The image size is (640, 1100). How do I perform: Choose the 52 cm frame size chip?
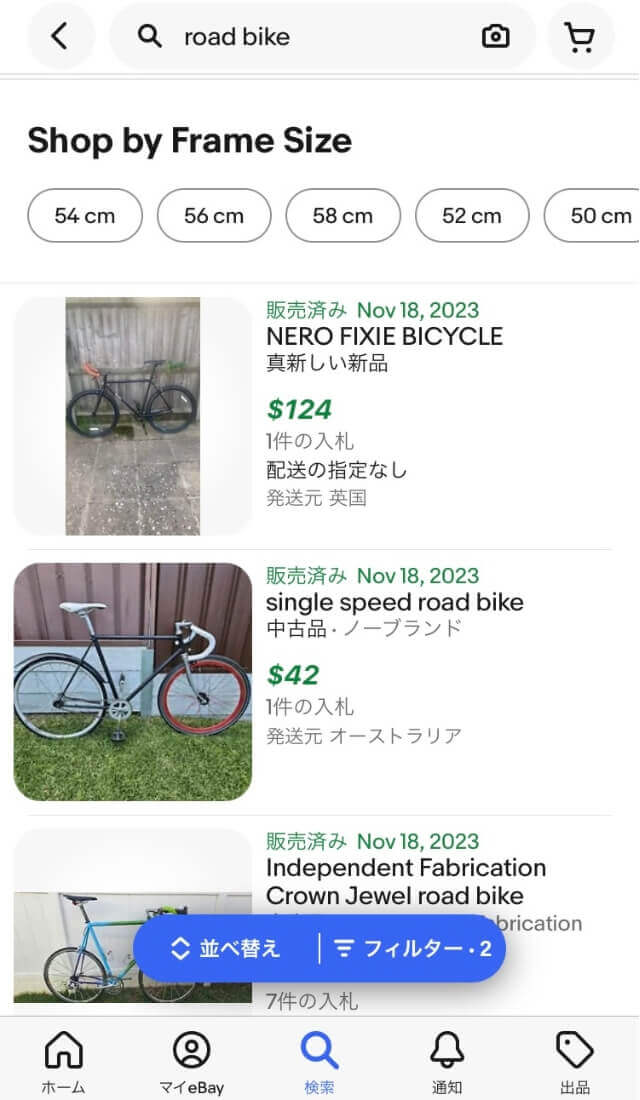[472, 216]
